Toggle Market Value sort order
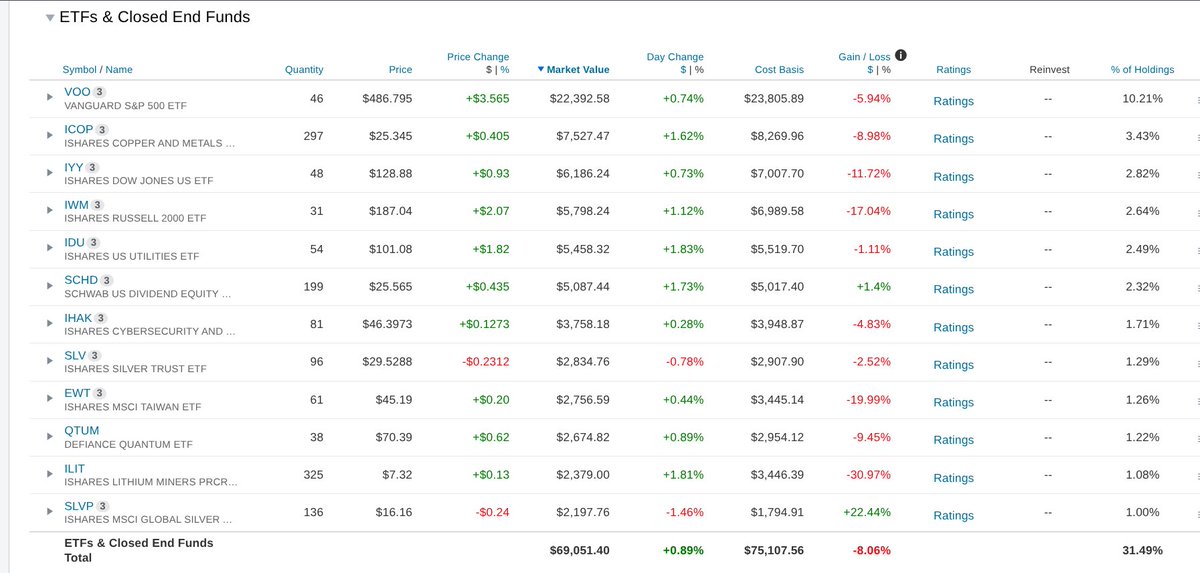The height and width of the screenshot is (573, 1200). tap(573, 70)
